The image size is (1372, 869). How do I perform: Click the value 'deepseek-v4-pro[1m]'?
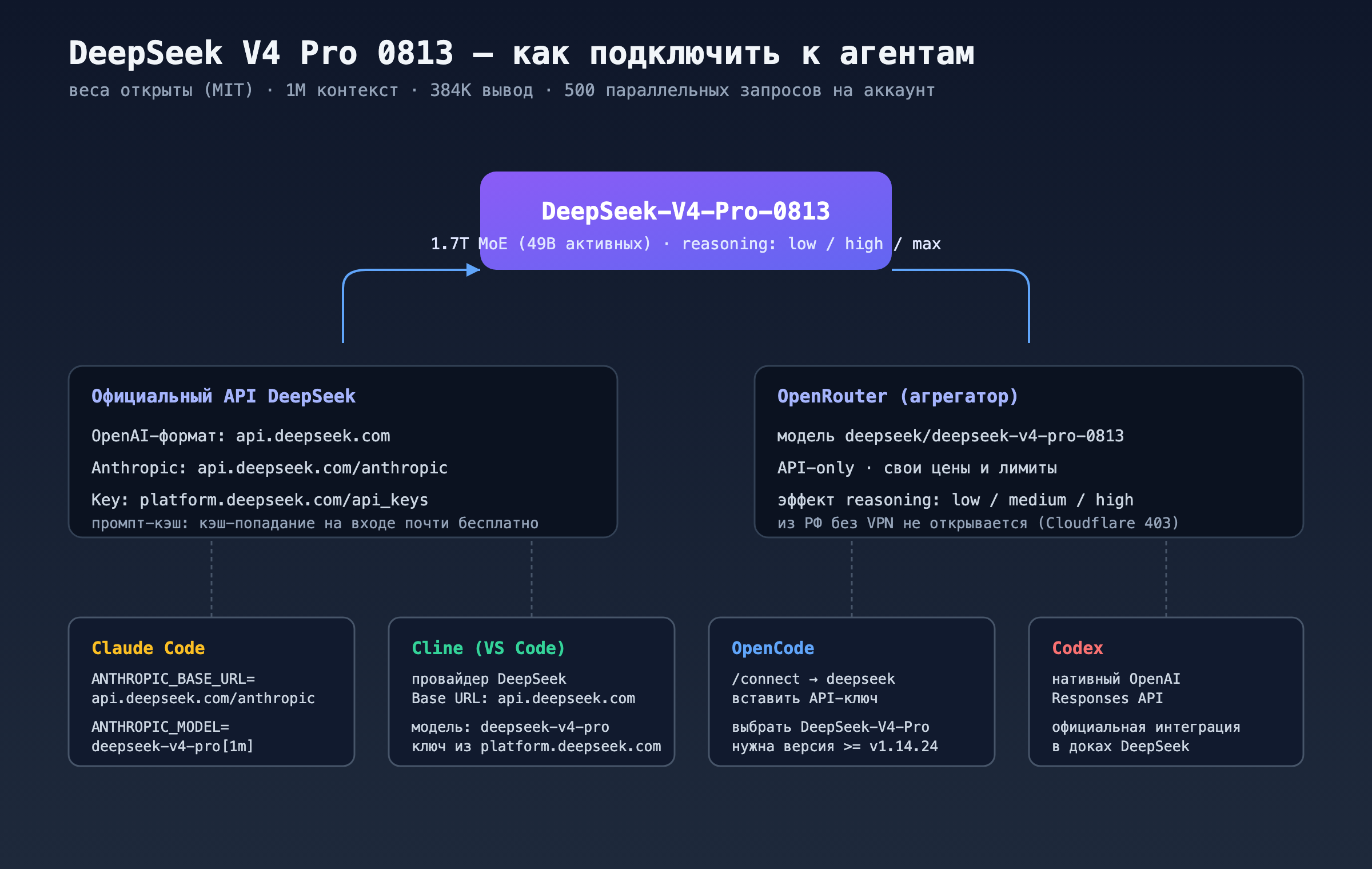pos(173,747)
